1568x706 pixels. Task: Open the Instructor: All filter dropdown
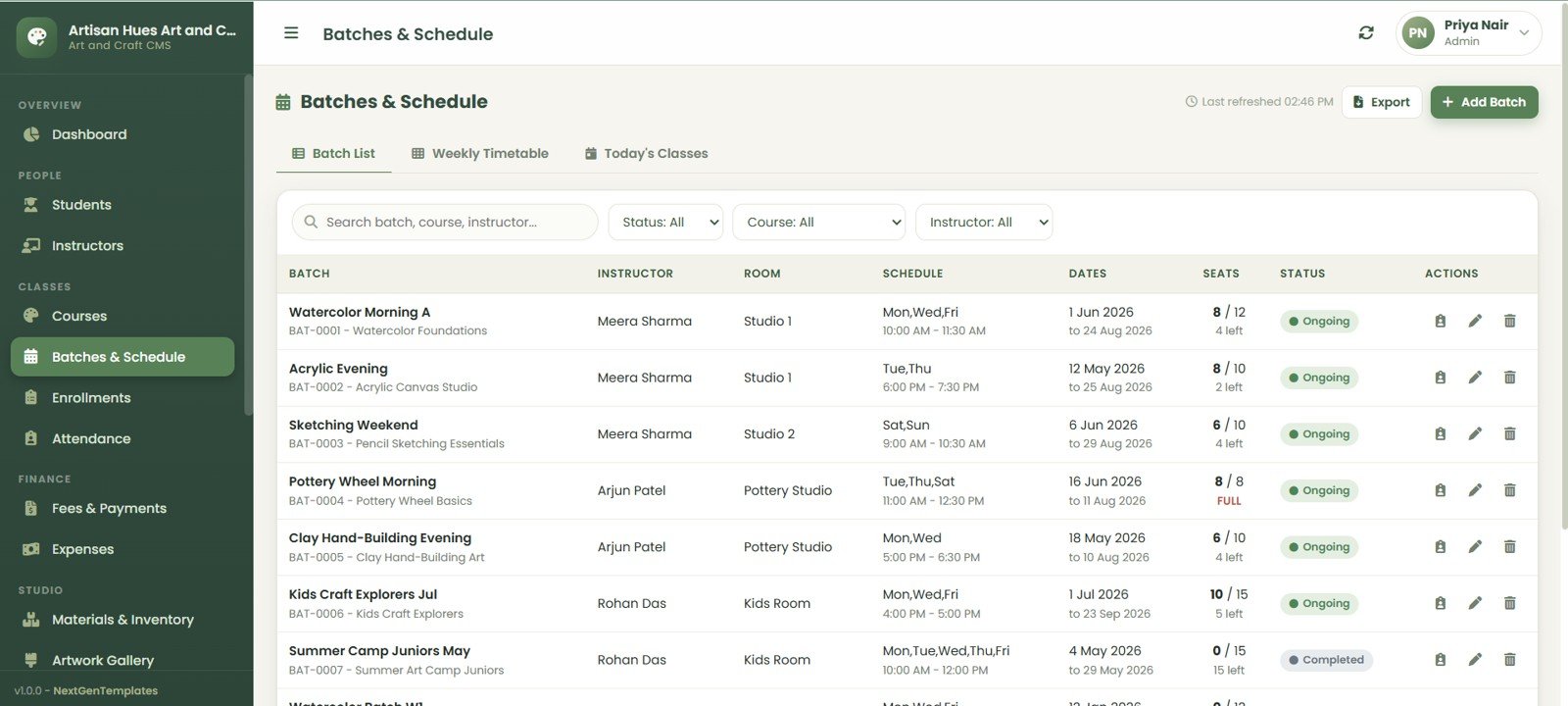[x=984, y=223]
